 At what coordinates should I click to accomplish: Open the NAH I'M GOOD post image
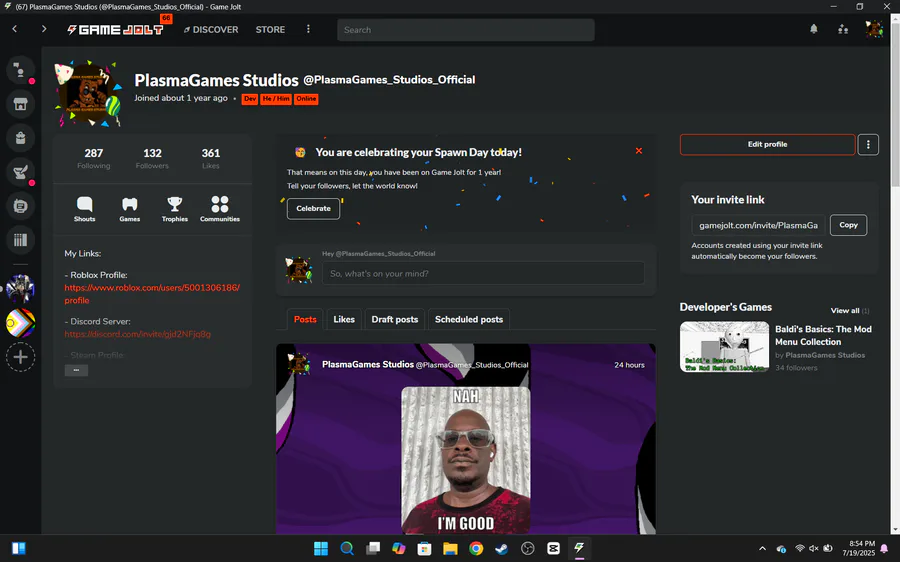click(x=465, y=460)
